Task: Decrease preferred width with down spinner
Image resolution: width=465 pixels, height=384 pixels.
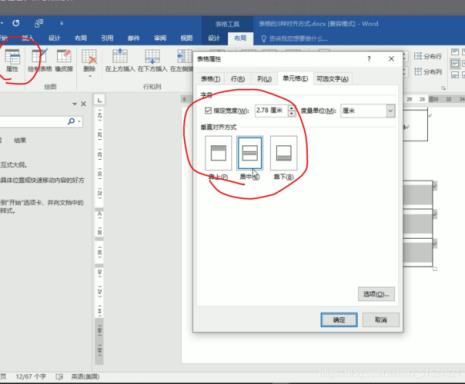Action: pos(292,114)
